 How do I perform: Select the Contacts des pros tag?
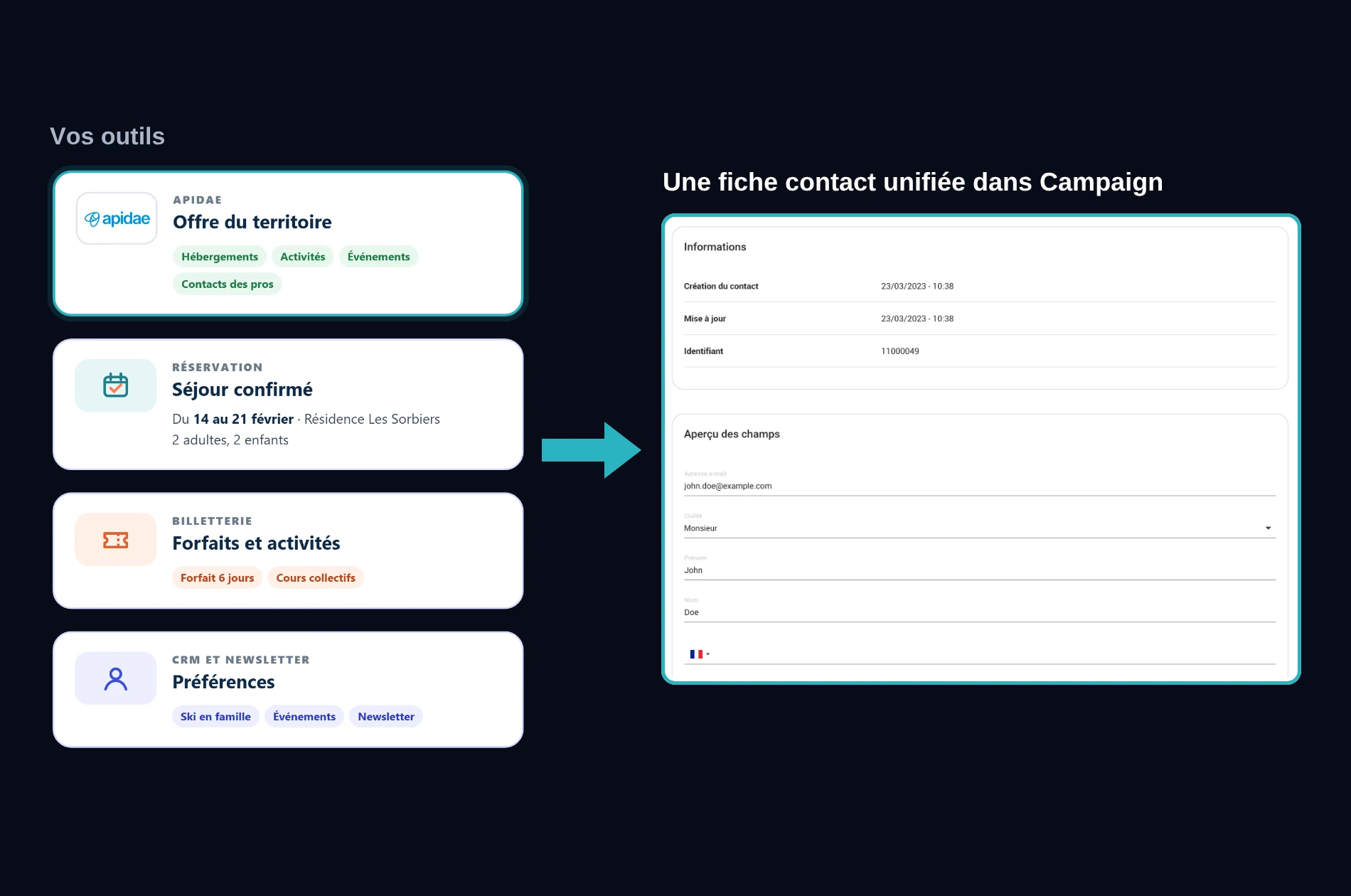[x=228, y=284]
